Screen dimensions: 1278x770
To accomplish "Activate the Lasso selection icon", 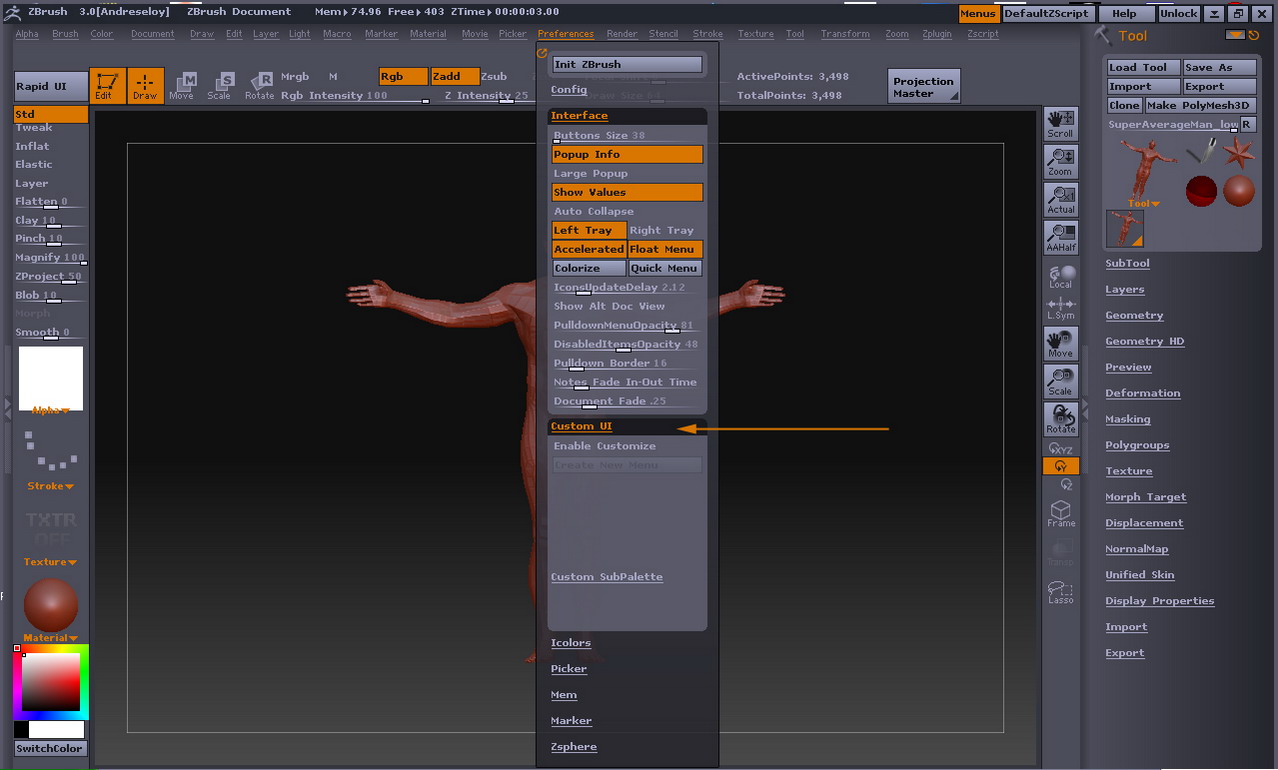I will [x=1060, y=592].
